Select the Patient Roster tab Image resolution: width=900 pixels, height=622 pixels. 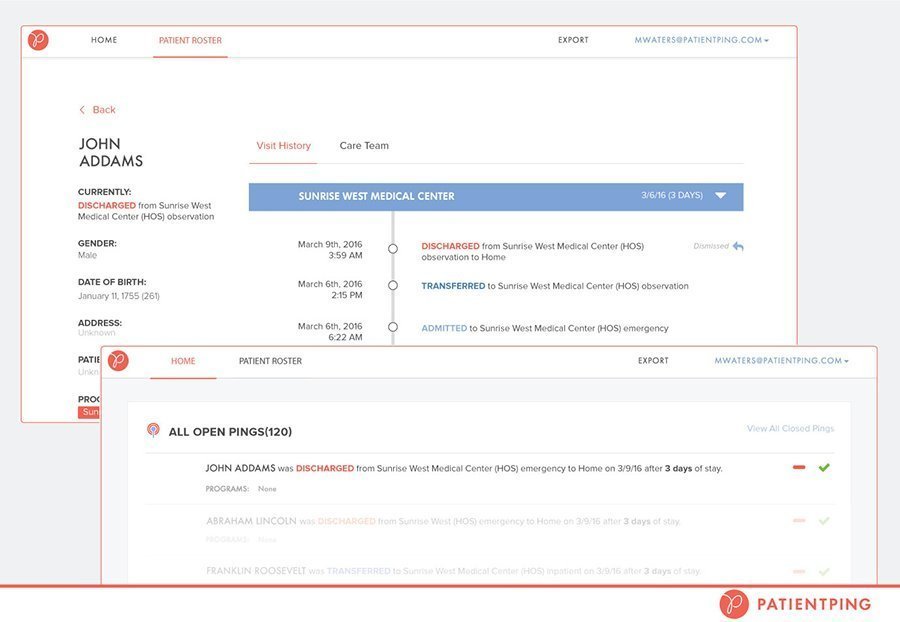pos(191,39)
